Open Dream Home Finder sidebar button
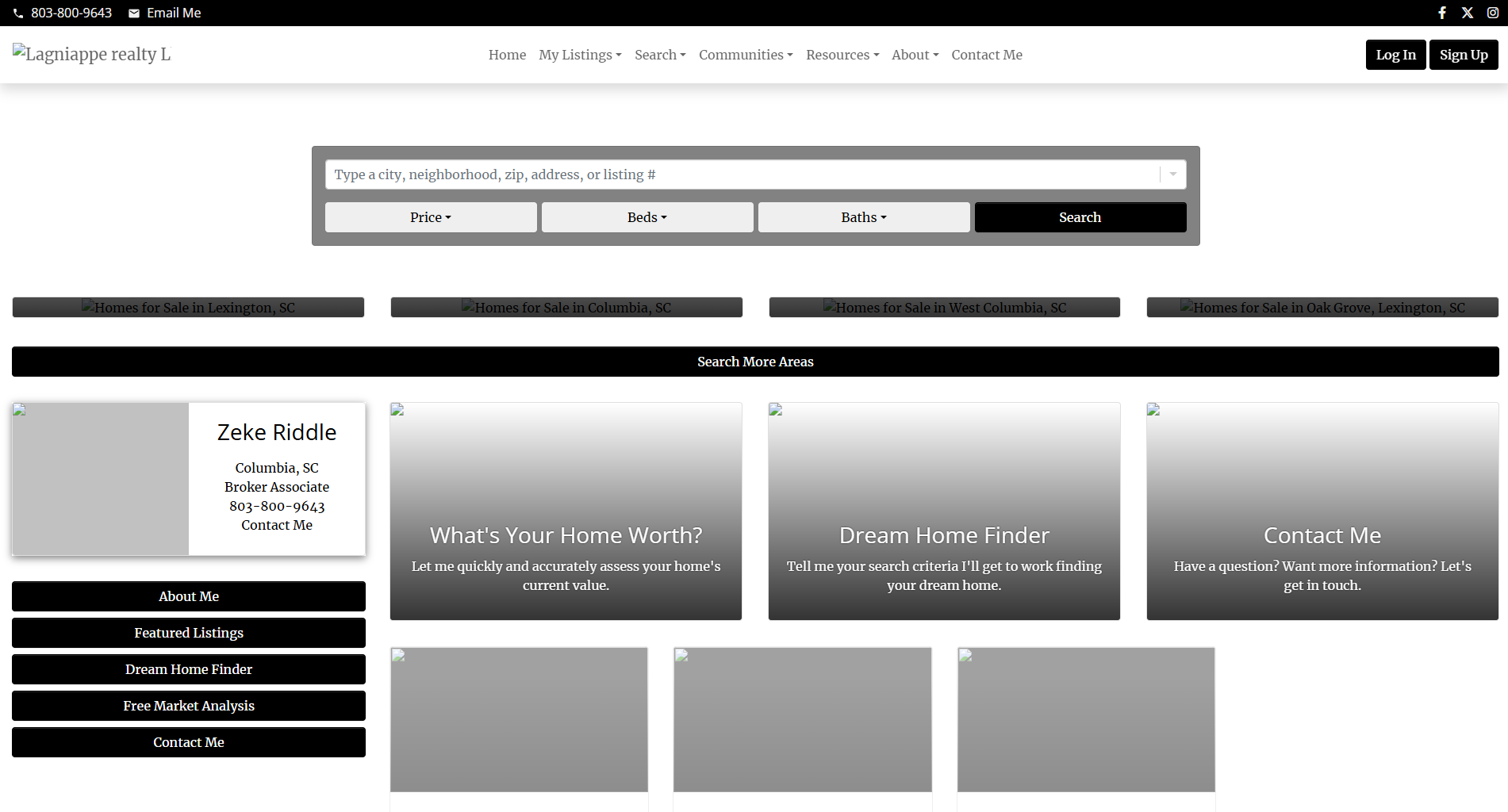The image size is (1508, 812). pyautogui.click(x=189, y=669)
